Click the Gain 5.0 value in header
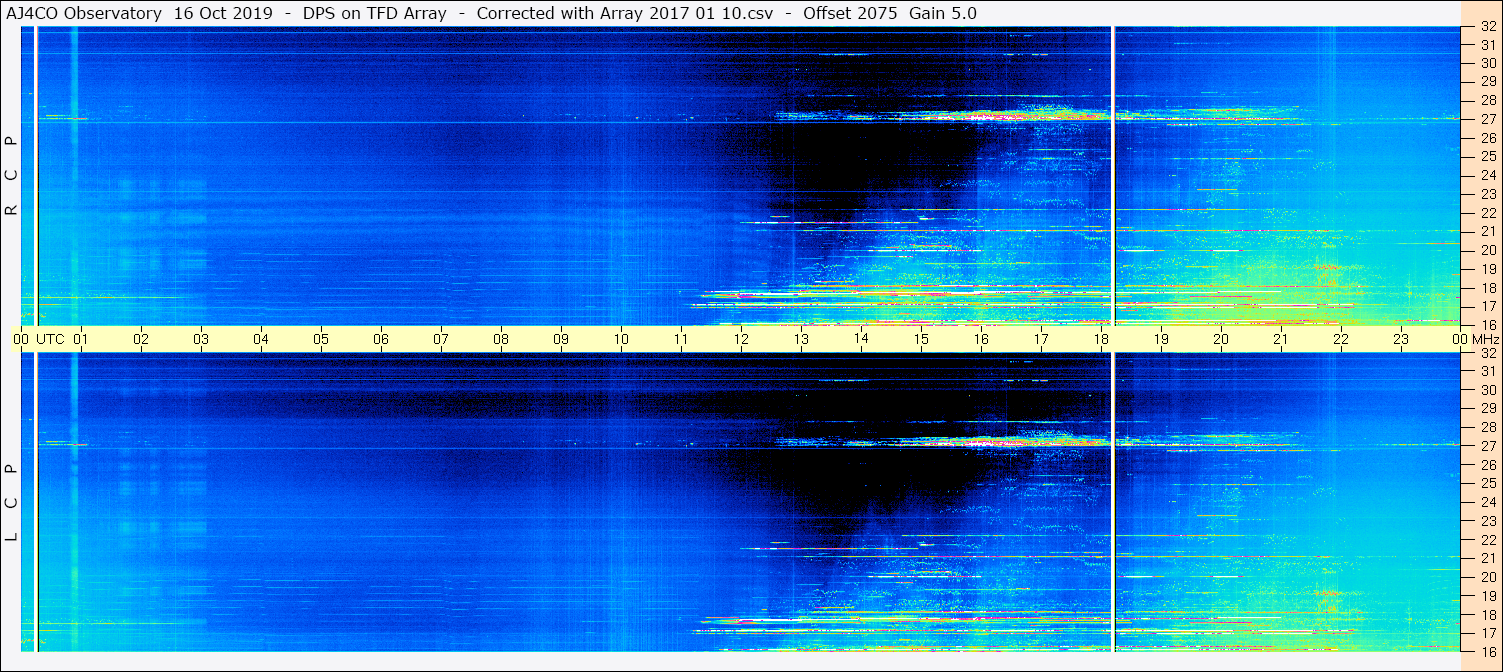Viewport: 1503px width, 672px height. (x=943, y=13)
